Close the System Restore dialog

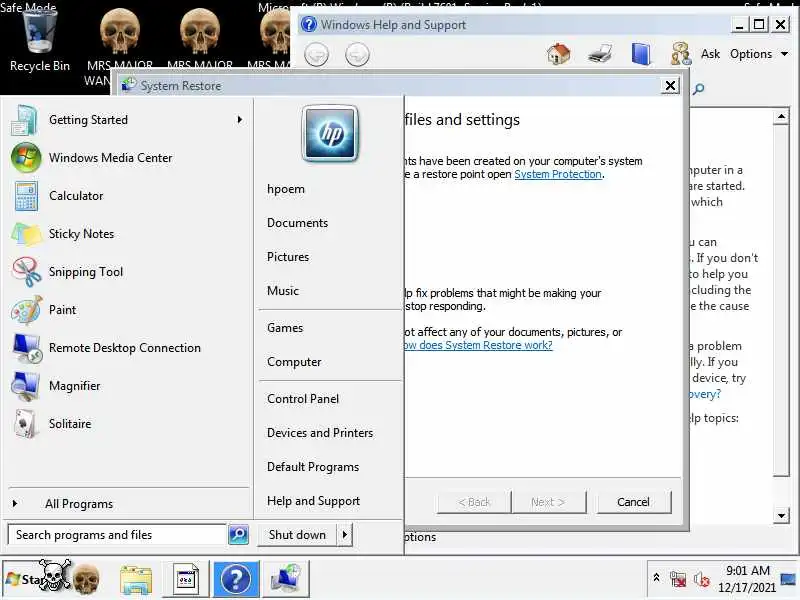[670, 85]
